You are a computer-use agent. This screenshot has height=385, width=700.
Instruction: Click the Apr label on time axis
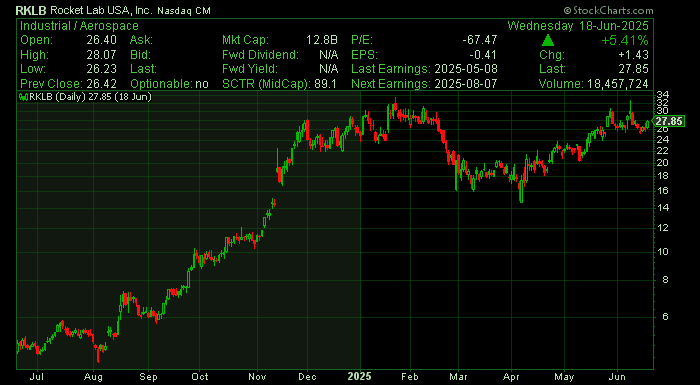[511, 377]
